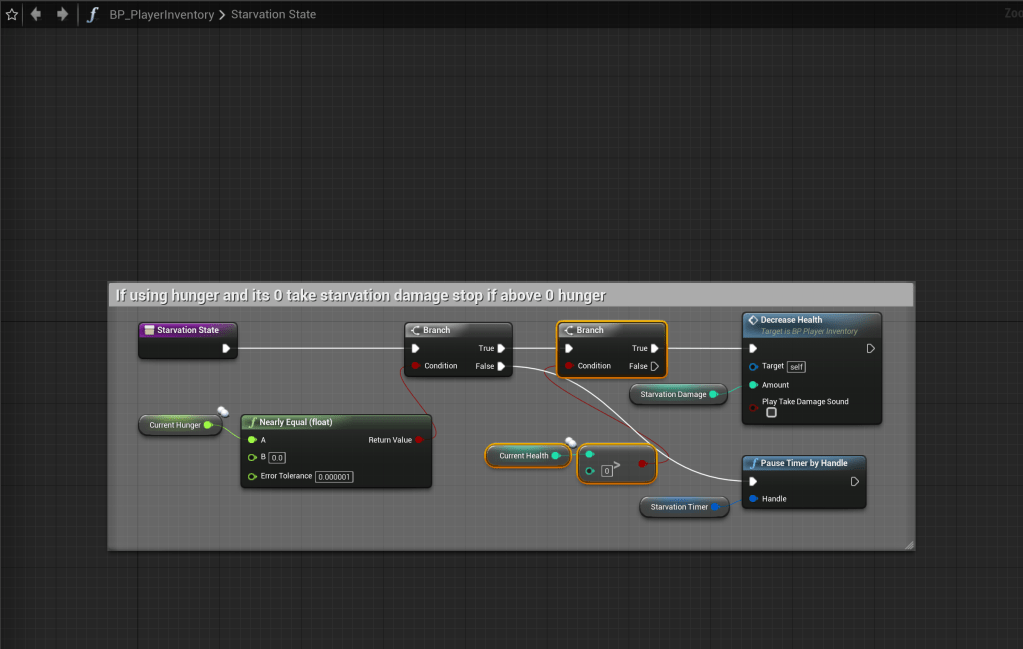1023x649 pixels.
Task: Click the Starvation State node's exec output pin
Action: click(227, 348)
